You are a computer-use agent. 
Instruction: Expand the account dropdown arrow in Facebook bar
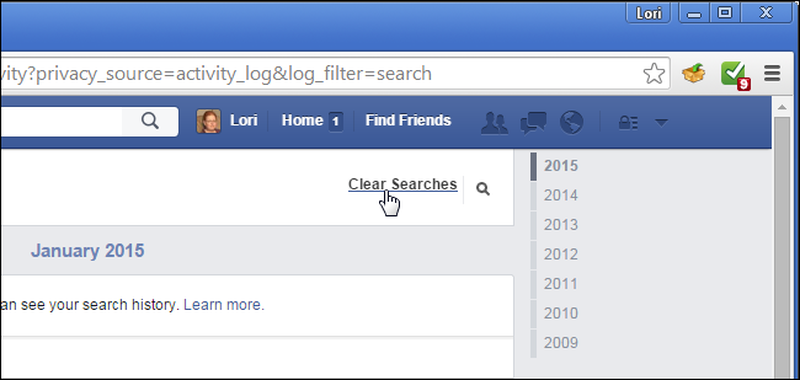tap(661, 122)
